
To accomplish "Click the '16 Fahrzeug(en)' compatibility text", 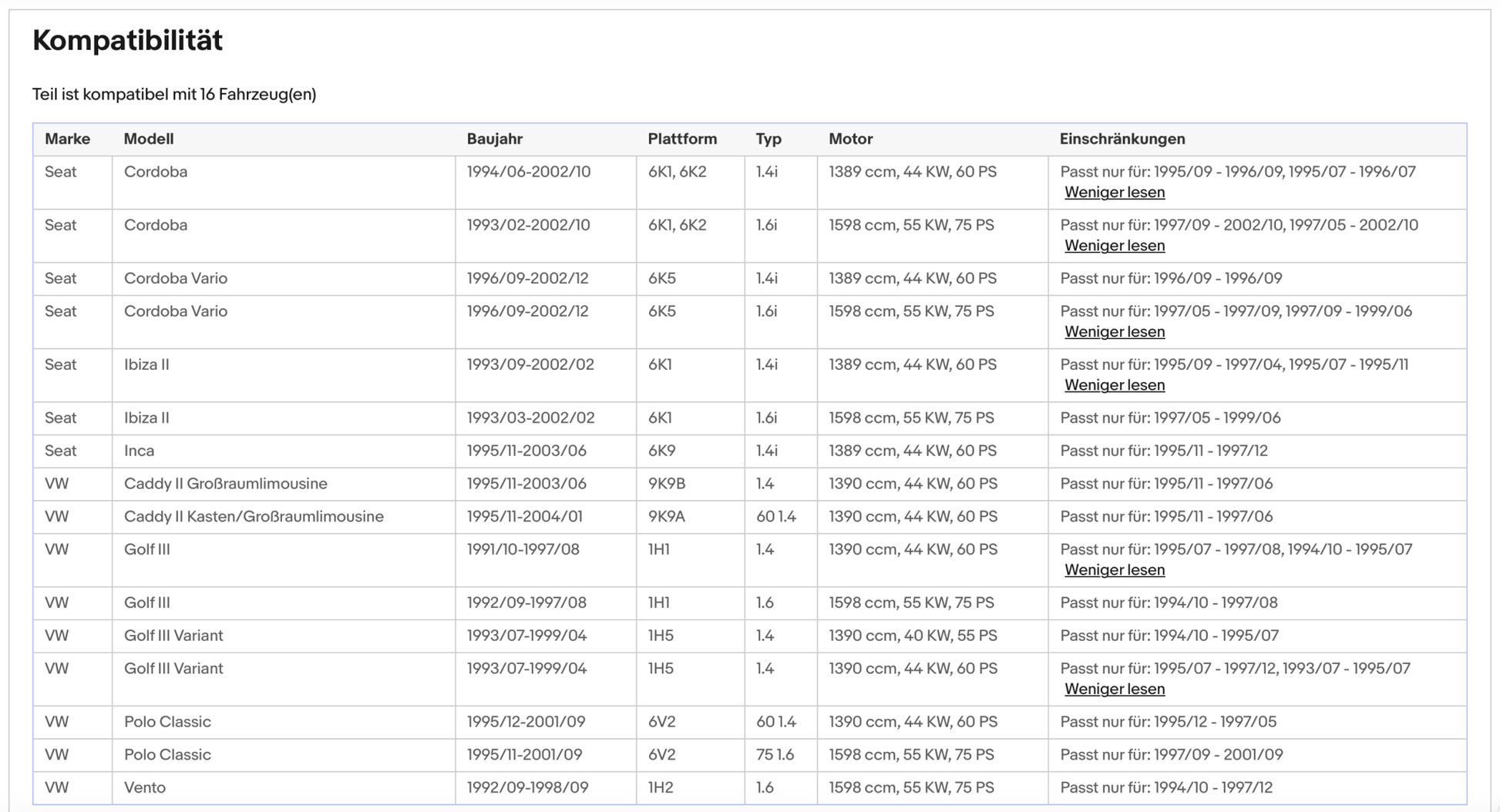I will coord(257,95).
